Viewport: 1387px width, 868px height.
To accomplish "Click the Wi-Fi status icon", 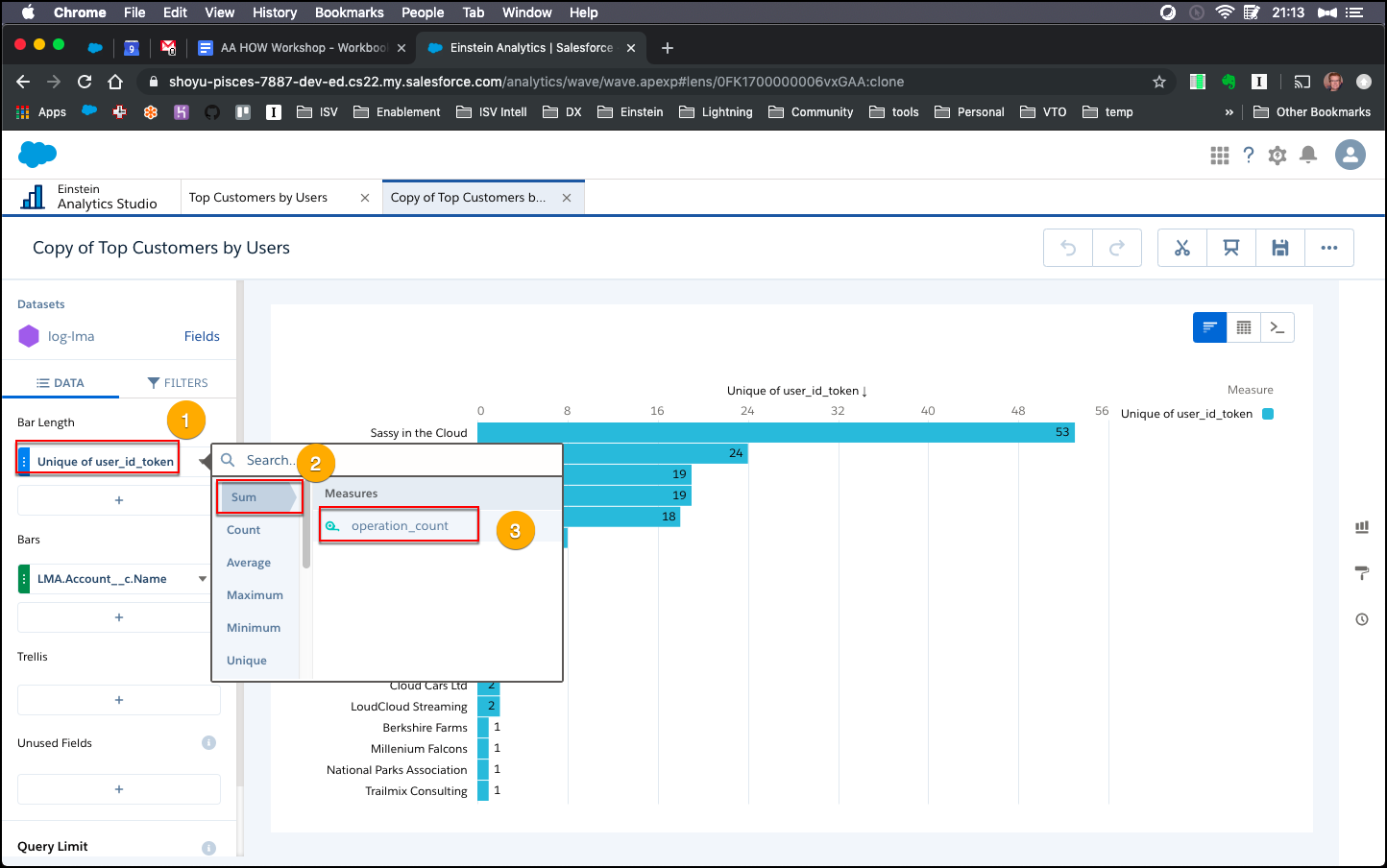I will tap(1225, 12).
